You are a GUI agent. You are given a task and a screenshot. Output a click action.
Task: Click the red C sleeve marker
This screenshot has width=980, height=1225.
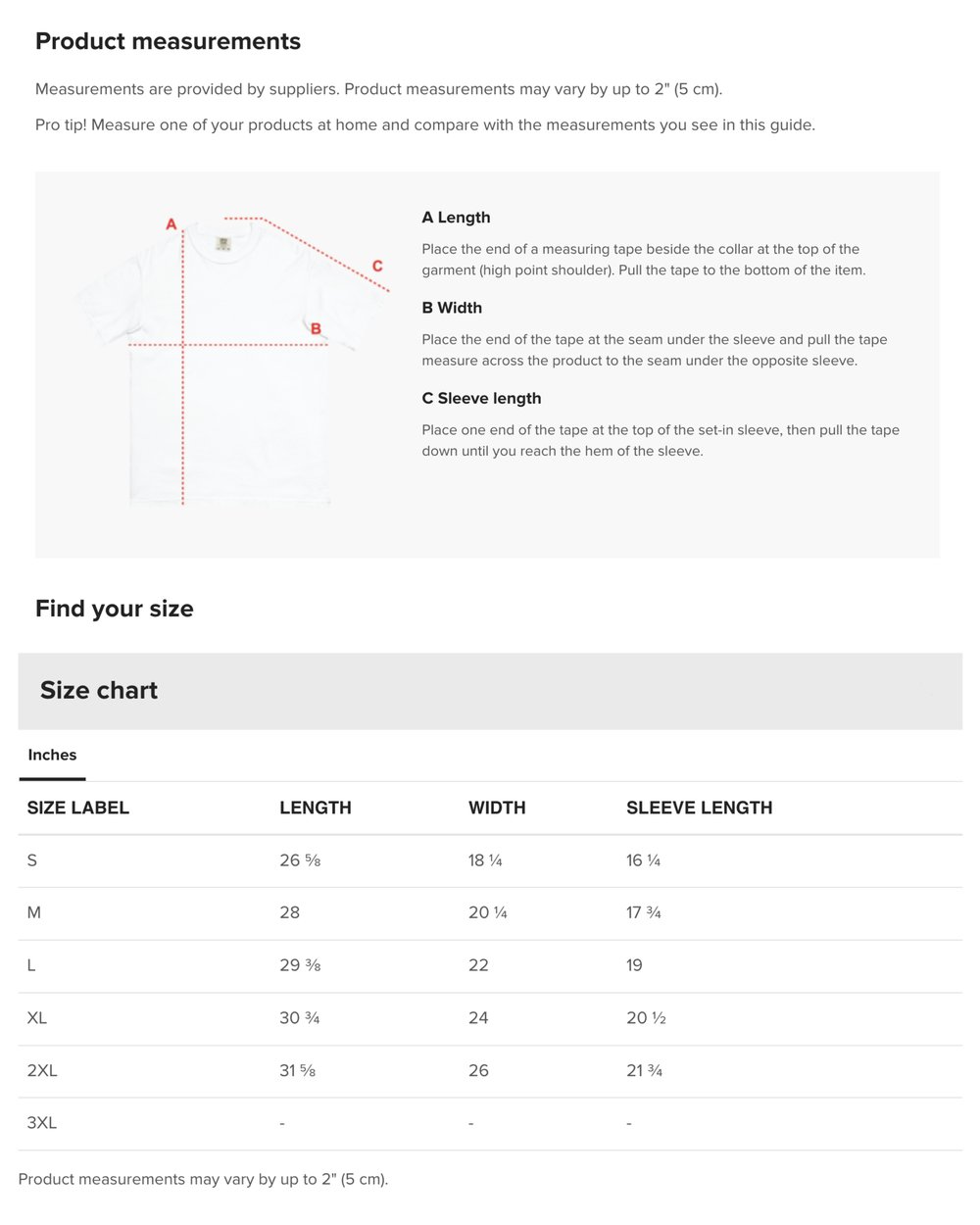(x=377, y=266)
